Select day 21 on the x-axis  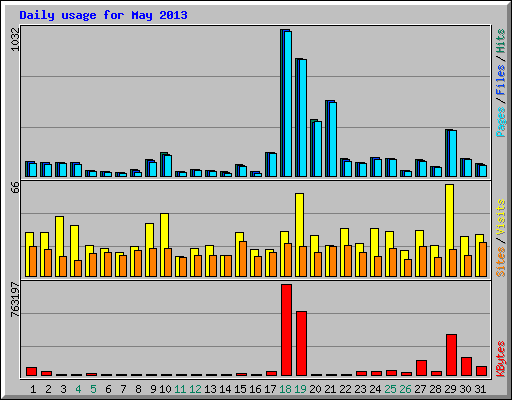click(330, 389)
